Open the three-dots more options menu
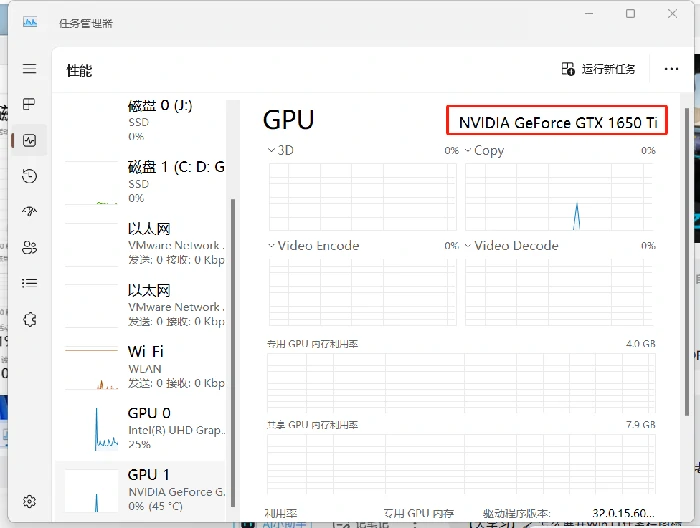Image resolution: width=700 pixels, height=528 pixels. point(671,69)
